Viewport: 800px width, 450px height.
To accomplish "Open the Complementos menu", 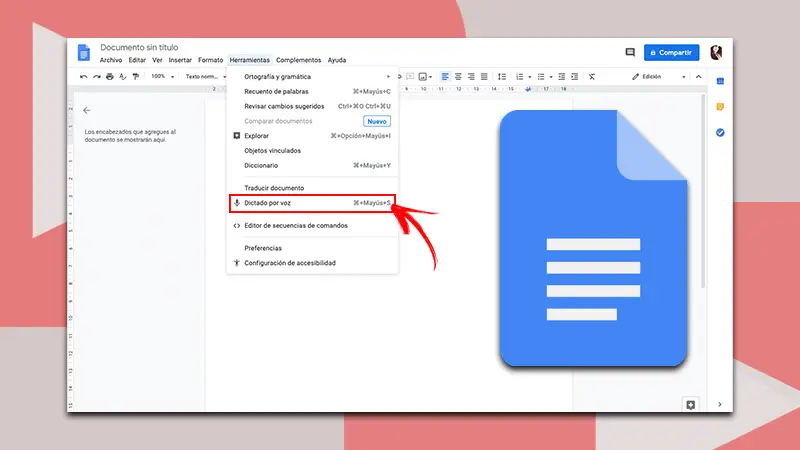I will [298, 60].
